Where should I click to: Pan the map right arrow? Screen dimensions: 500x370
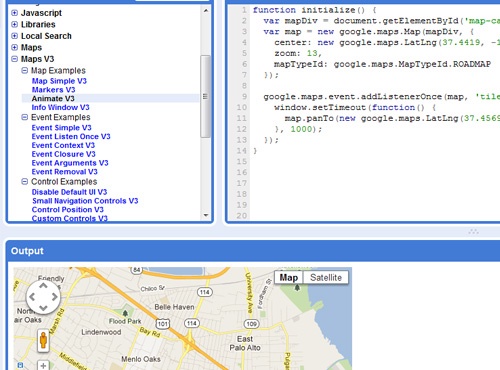pos(55,297)
